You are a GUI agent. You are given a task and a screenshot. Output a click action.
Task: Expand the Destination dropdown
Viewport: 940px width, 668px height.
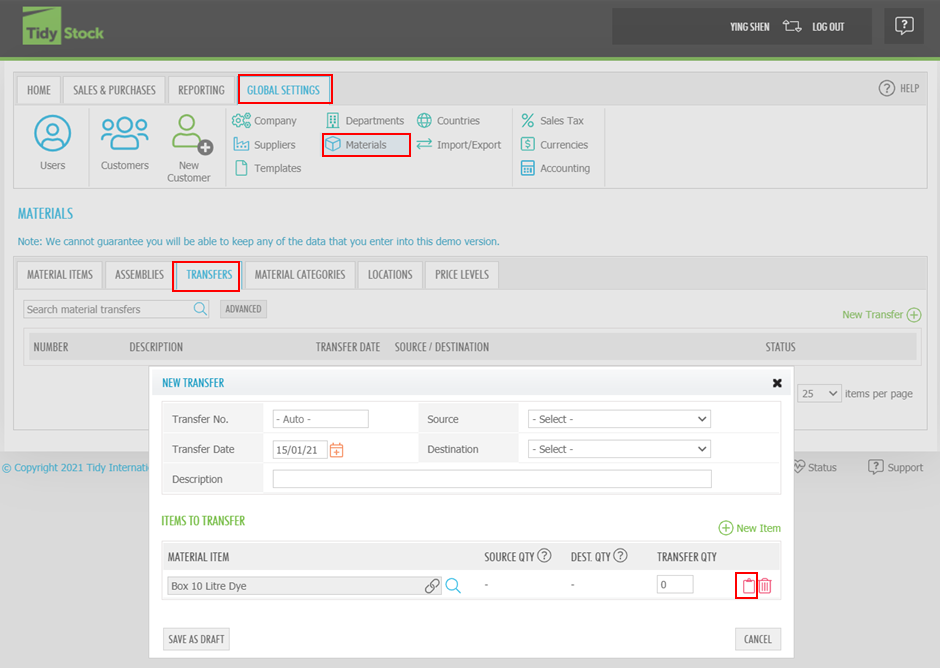(619, 449)
